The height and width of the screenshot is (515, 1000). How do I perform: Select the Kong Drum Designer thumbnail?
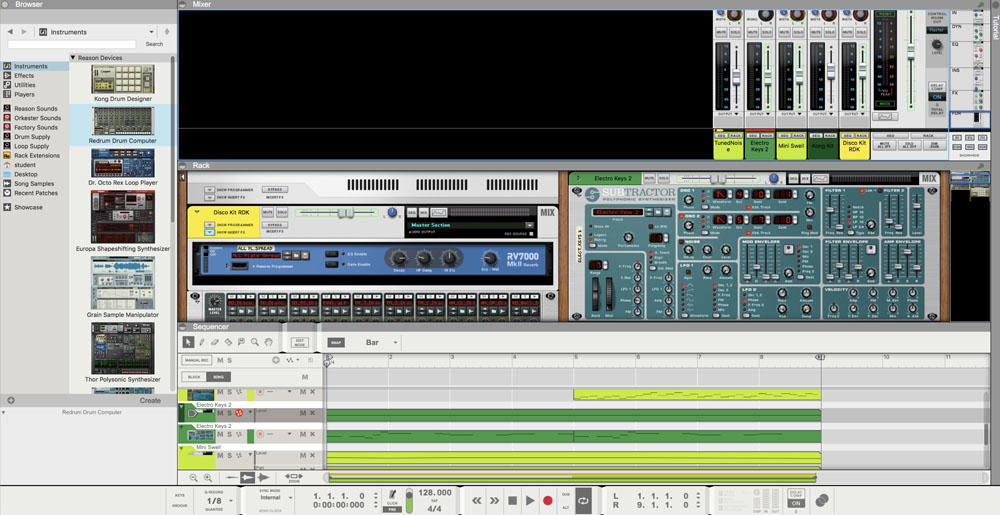click(123, 79)
